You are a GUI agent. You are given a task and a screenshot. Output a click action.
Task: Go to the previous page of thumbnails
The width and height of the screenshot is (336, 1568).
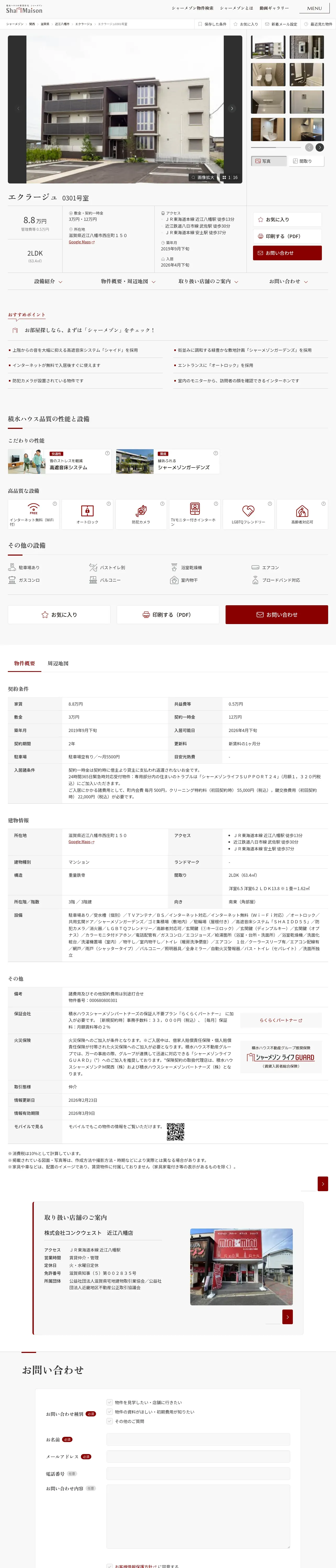pyautogui.click(x=309, y=147)
